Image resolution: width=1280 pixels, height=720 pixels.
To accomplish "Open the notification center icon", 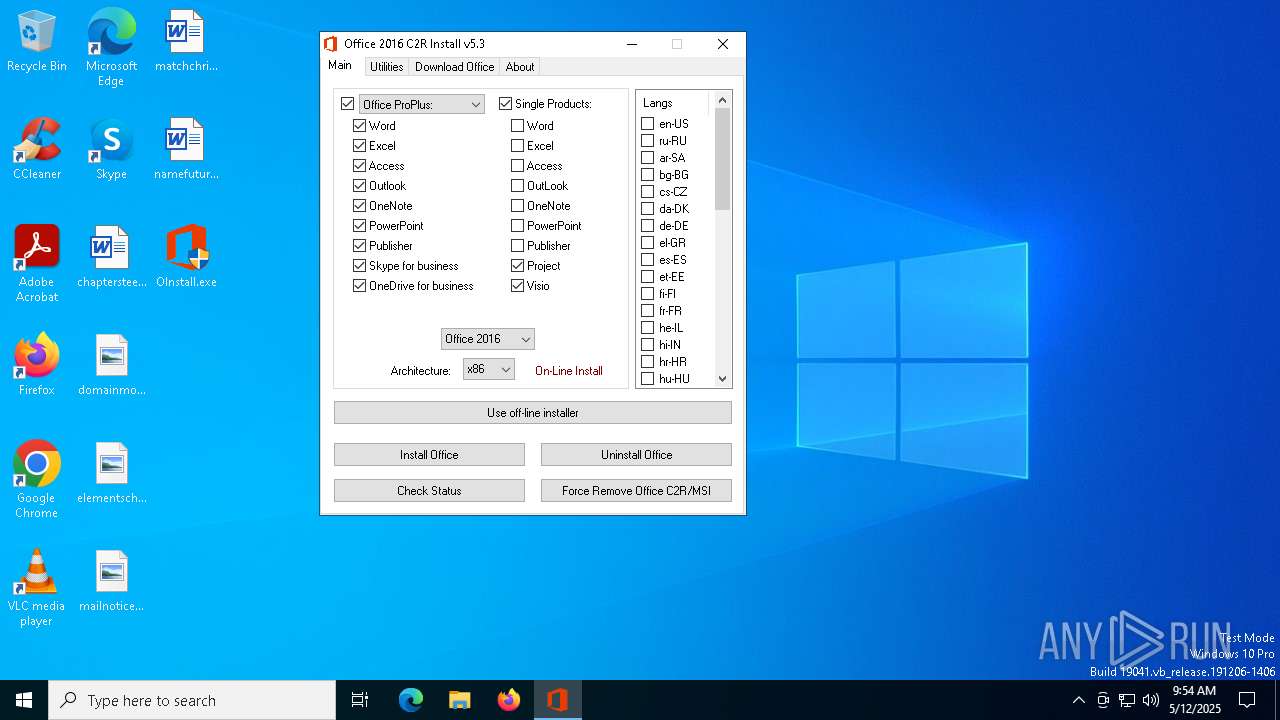I will (x=1247, y=700).
